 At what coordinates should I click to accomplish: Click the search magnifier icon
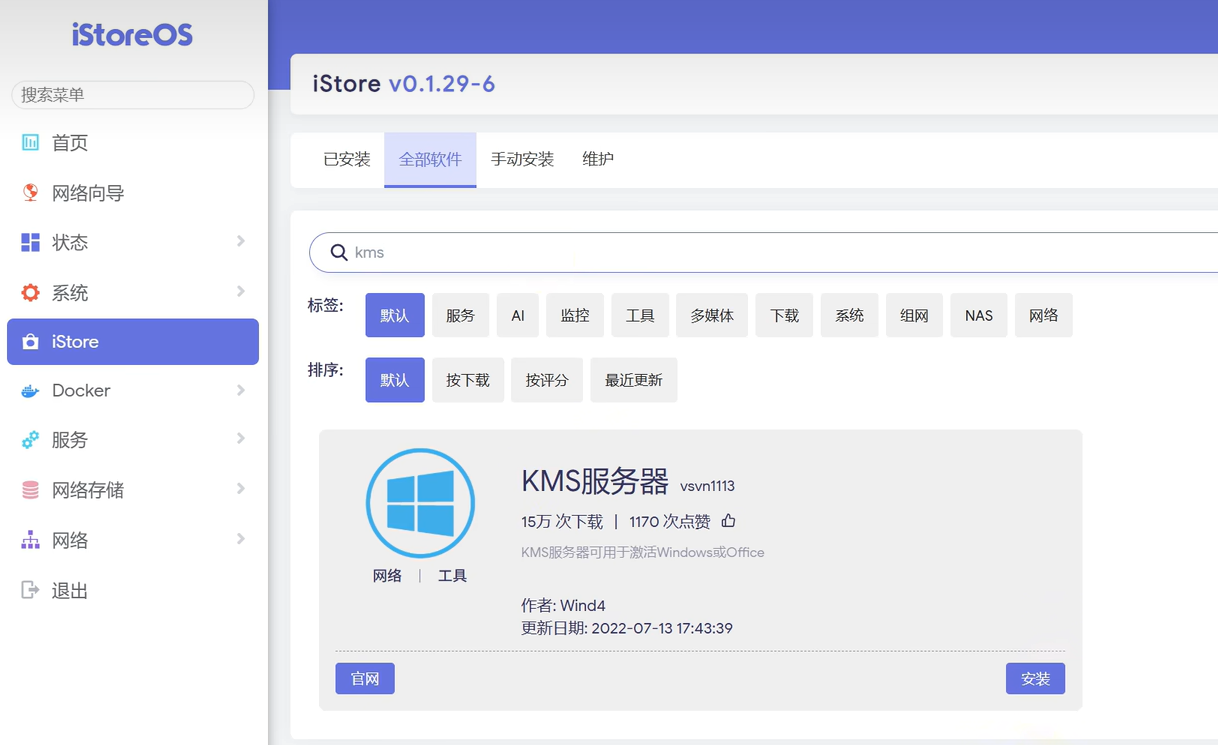[339, 253]
